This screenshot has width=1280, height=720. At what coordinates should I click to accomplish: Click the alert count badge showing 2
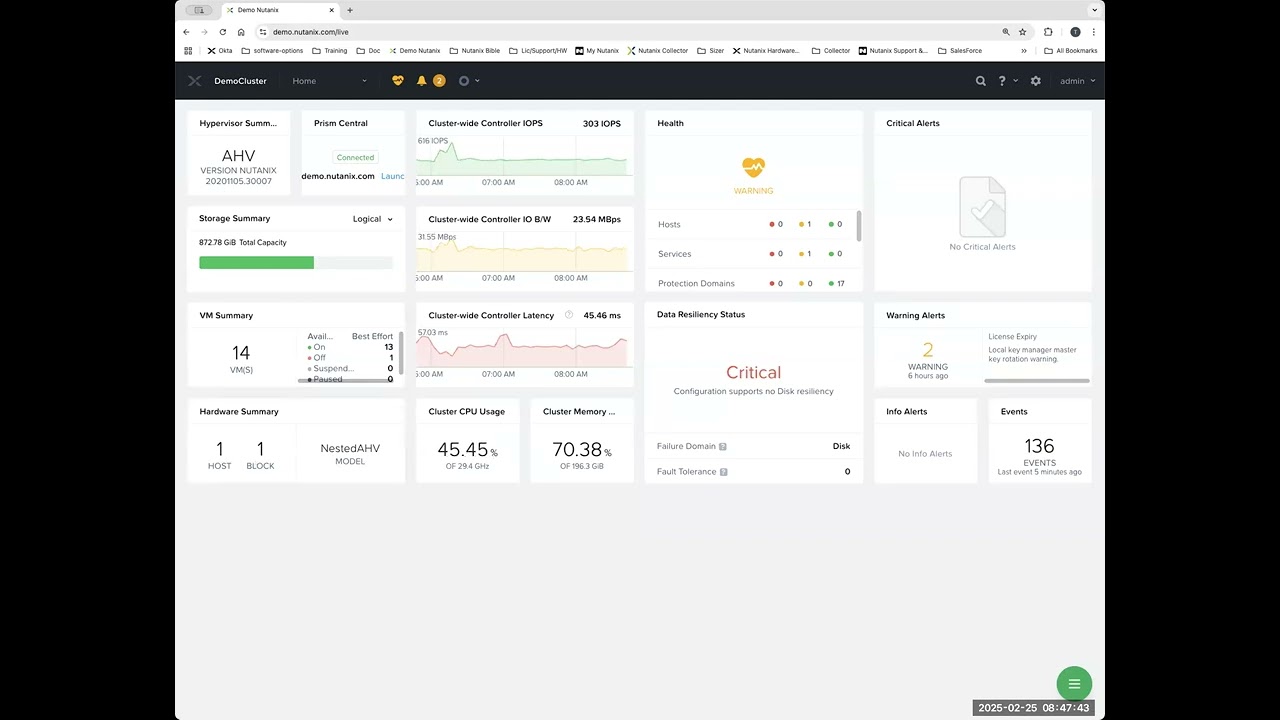point(439,81)
